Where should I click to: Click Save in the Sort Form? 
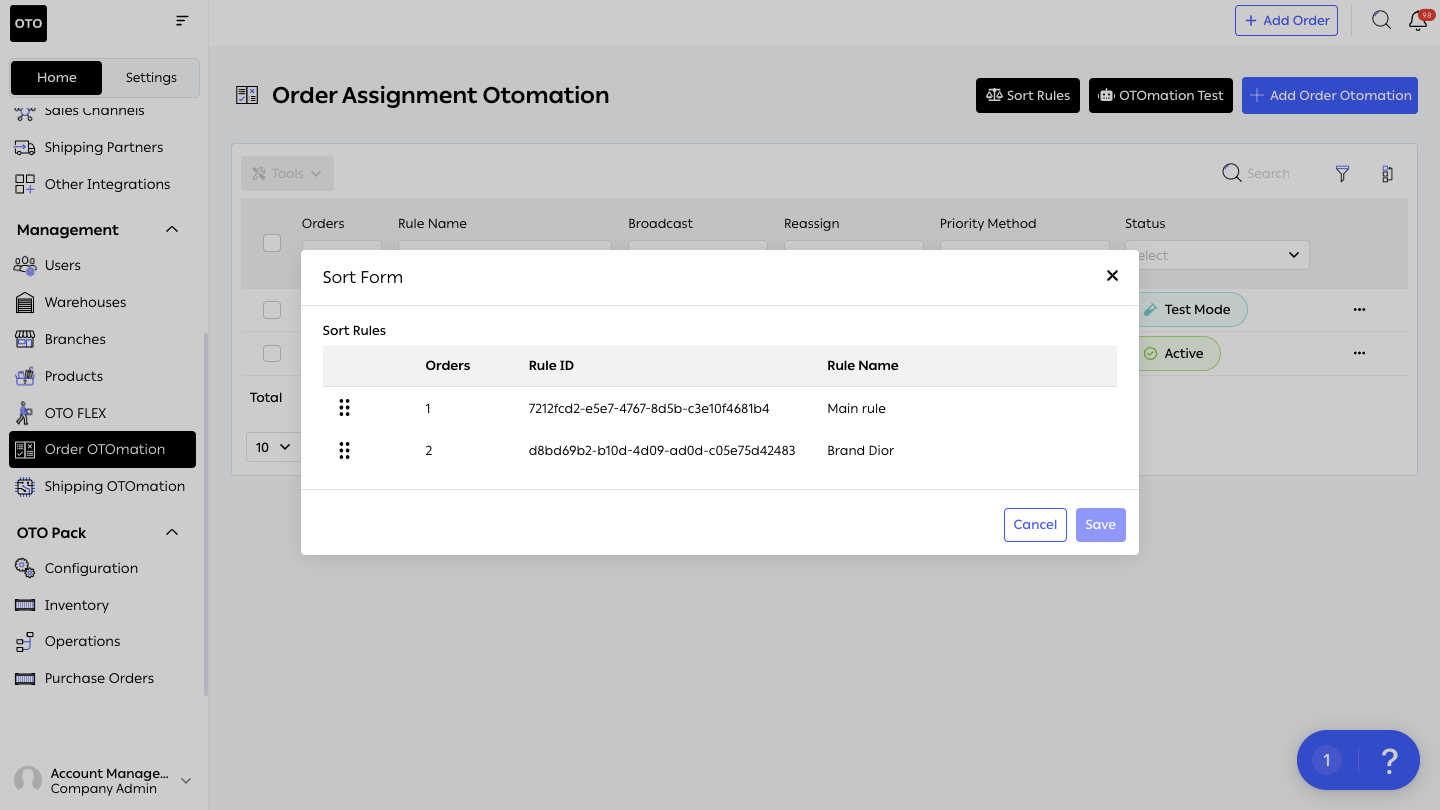1100,525
